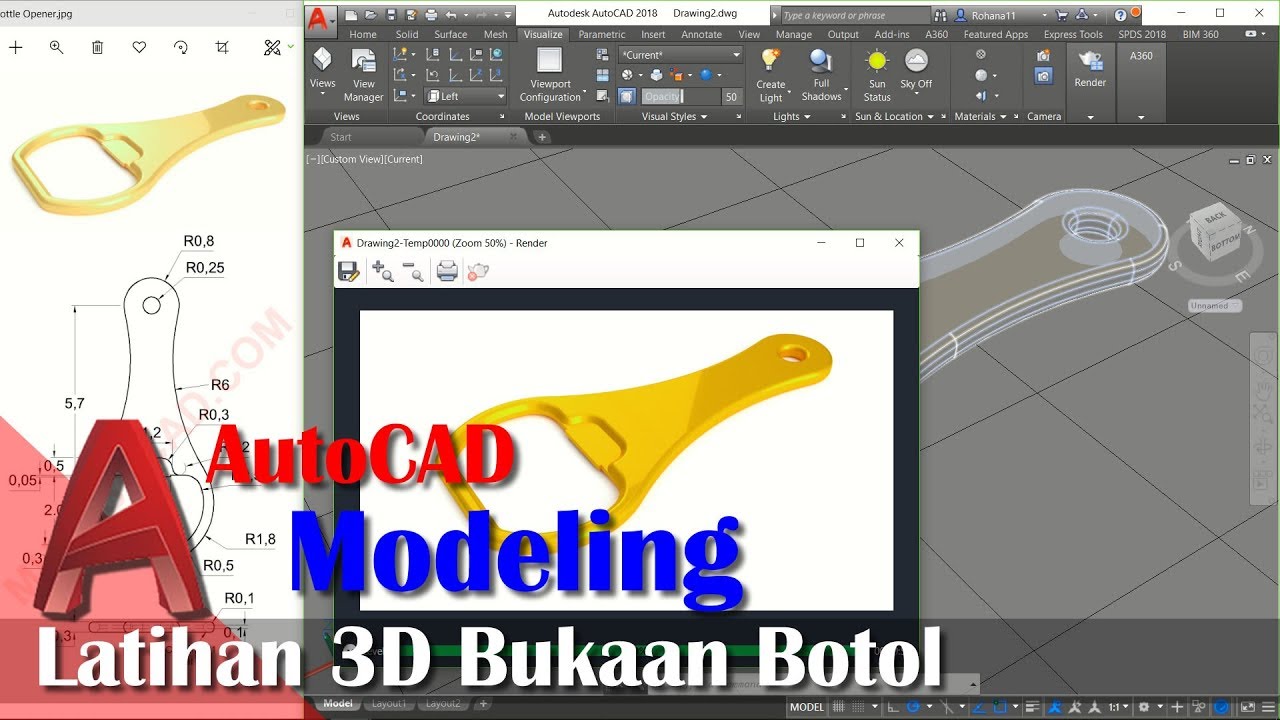The height and width of the screenshot is (720, 1280).
Task: Toggle the MODEL space button in status bar
Action: [807, 707]
